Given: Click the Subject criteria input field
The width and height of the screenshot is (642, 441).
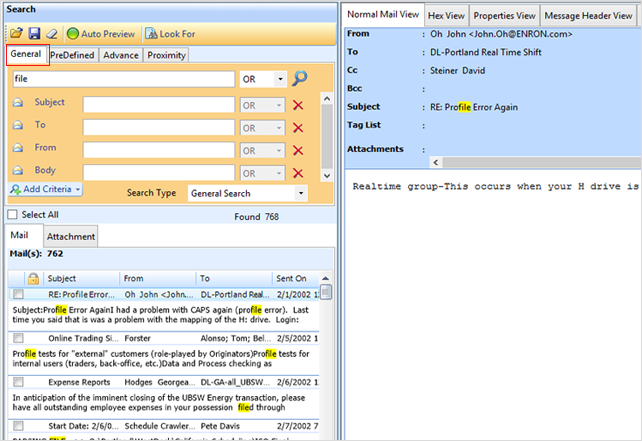Looking at the screenshot, I should (x=159, y=105).
